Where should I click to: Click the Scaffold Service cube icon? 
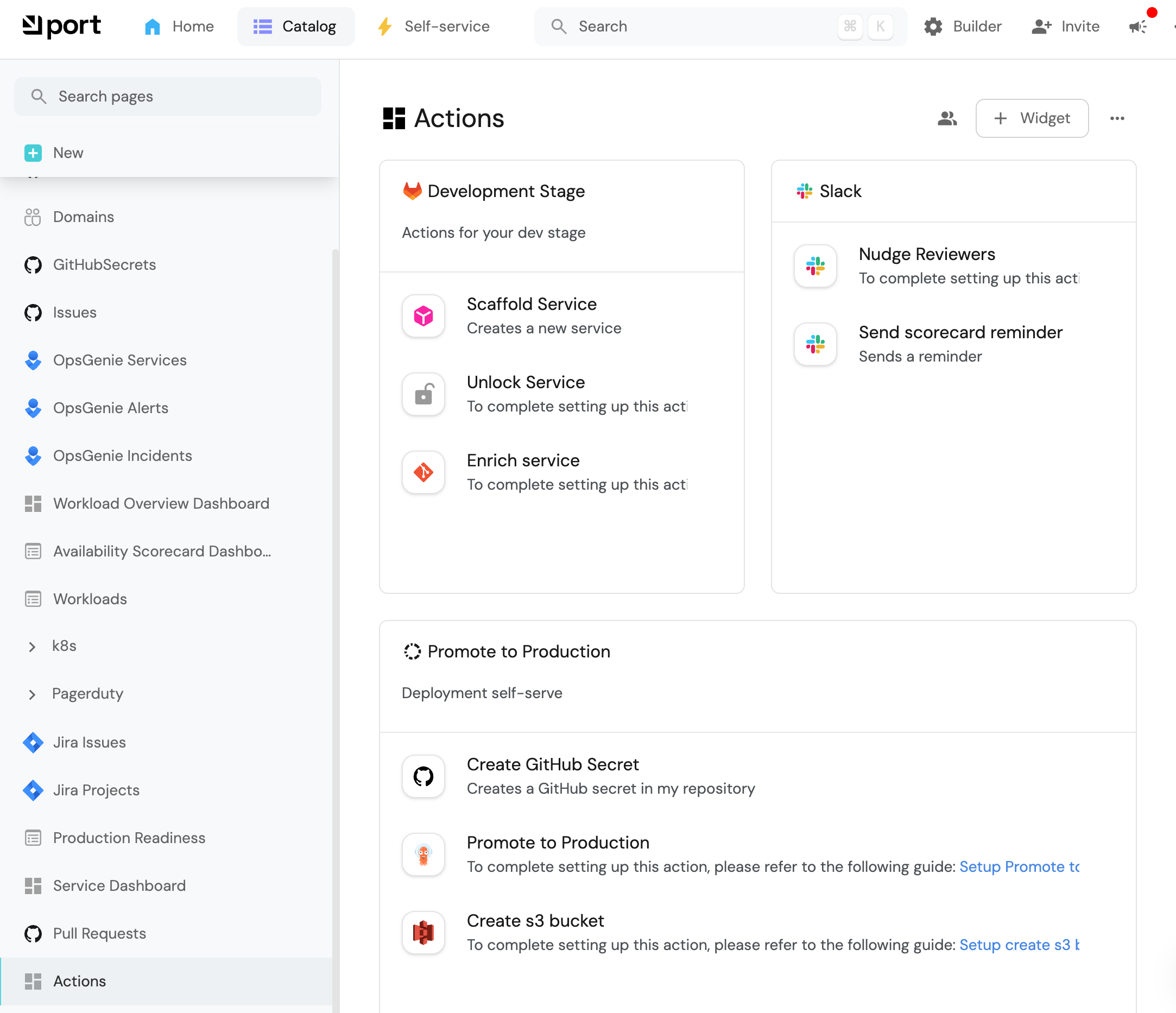coord(423,316)
